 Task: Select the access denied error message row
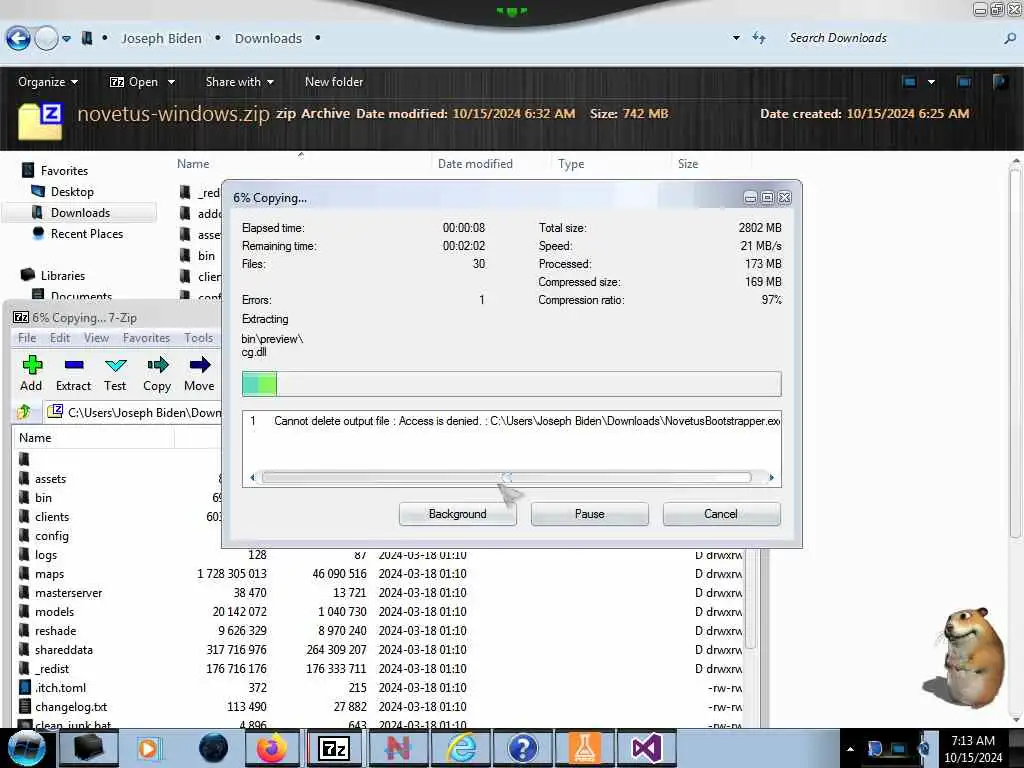tap(511, 421)
